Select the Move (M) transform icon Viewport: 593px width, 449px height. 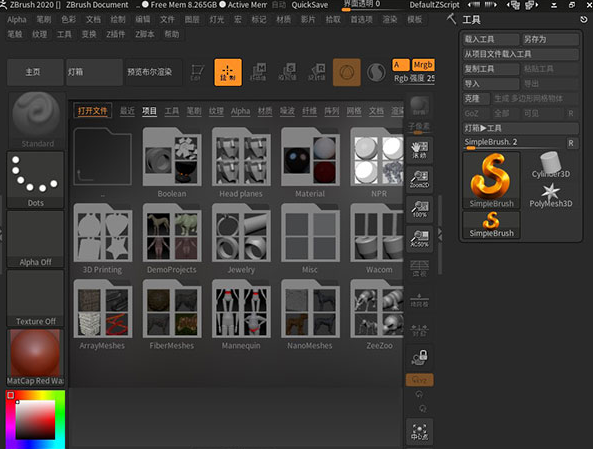tap(258, 72)
